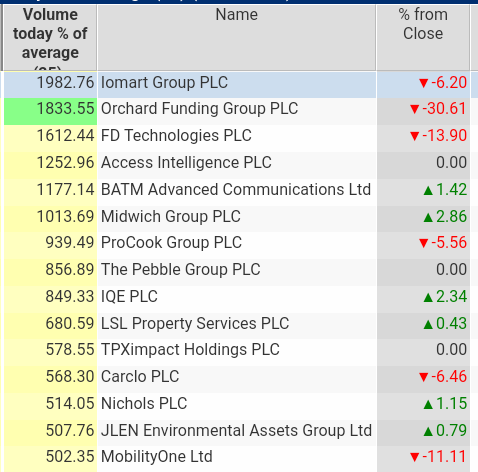Pick Midwich Group PLC name
478x472 pixels.
click(171, 216)
